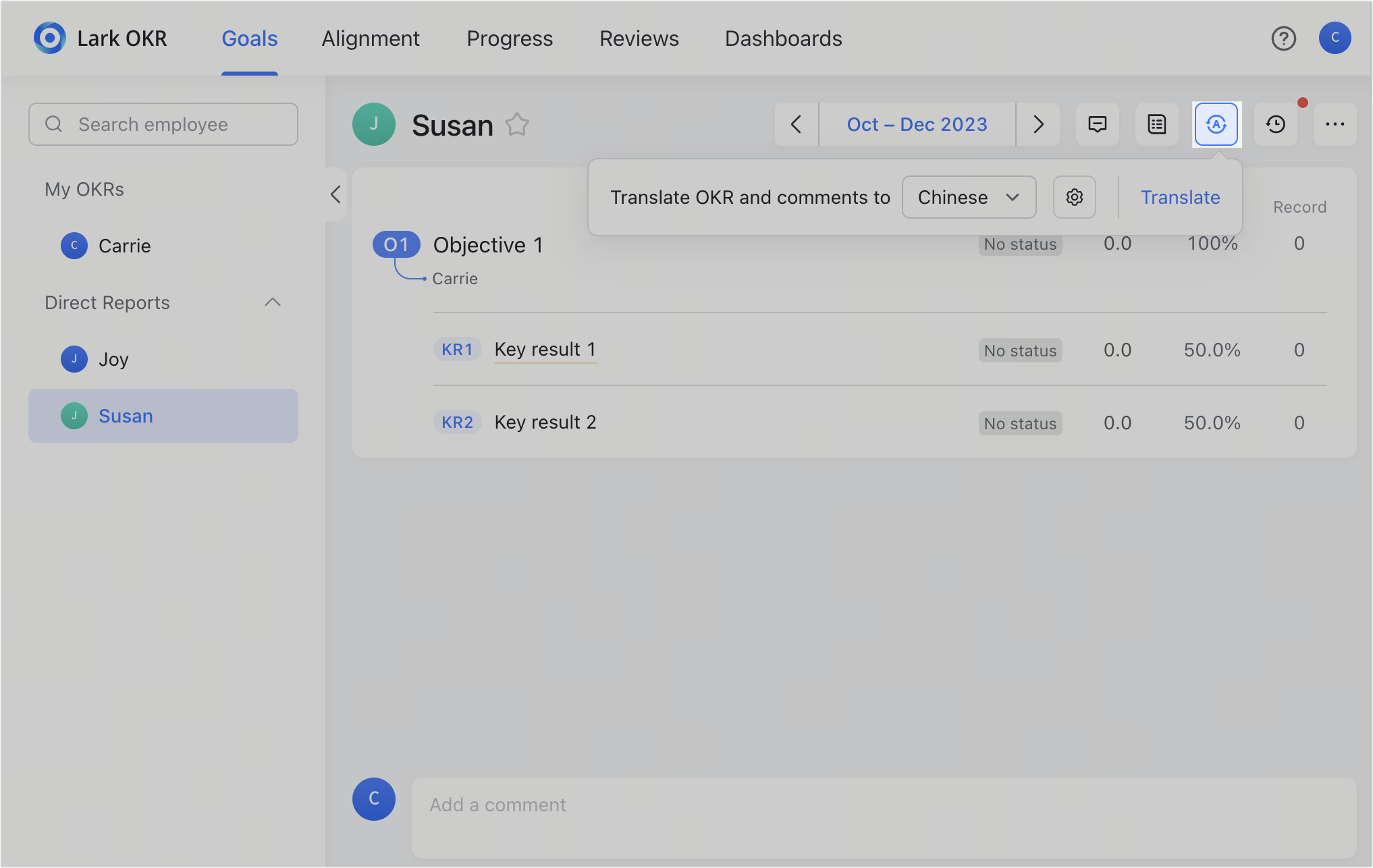Open the comments panel icon
The height and width of the screenshot is (868, 1373).
pos(1097,124)
